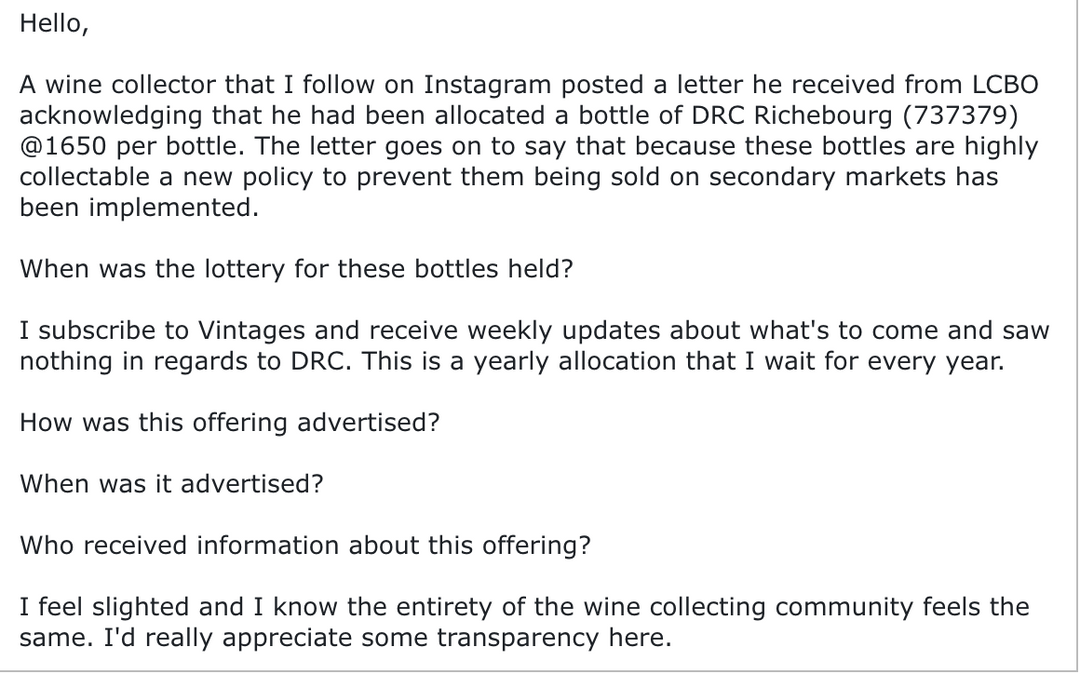Click the "Hello," greeting line

pyautogui.click(x=54, y=24)
